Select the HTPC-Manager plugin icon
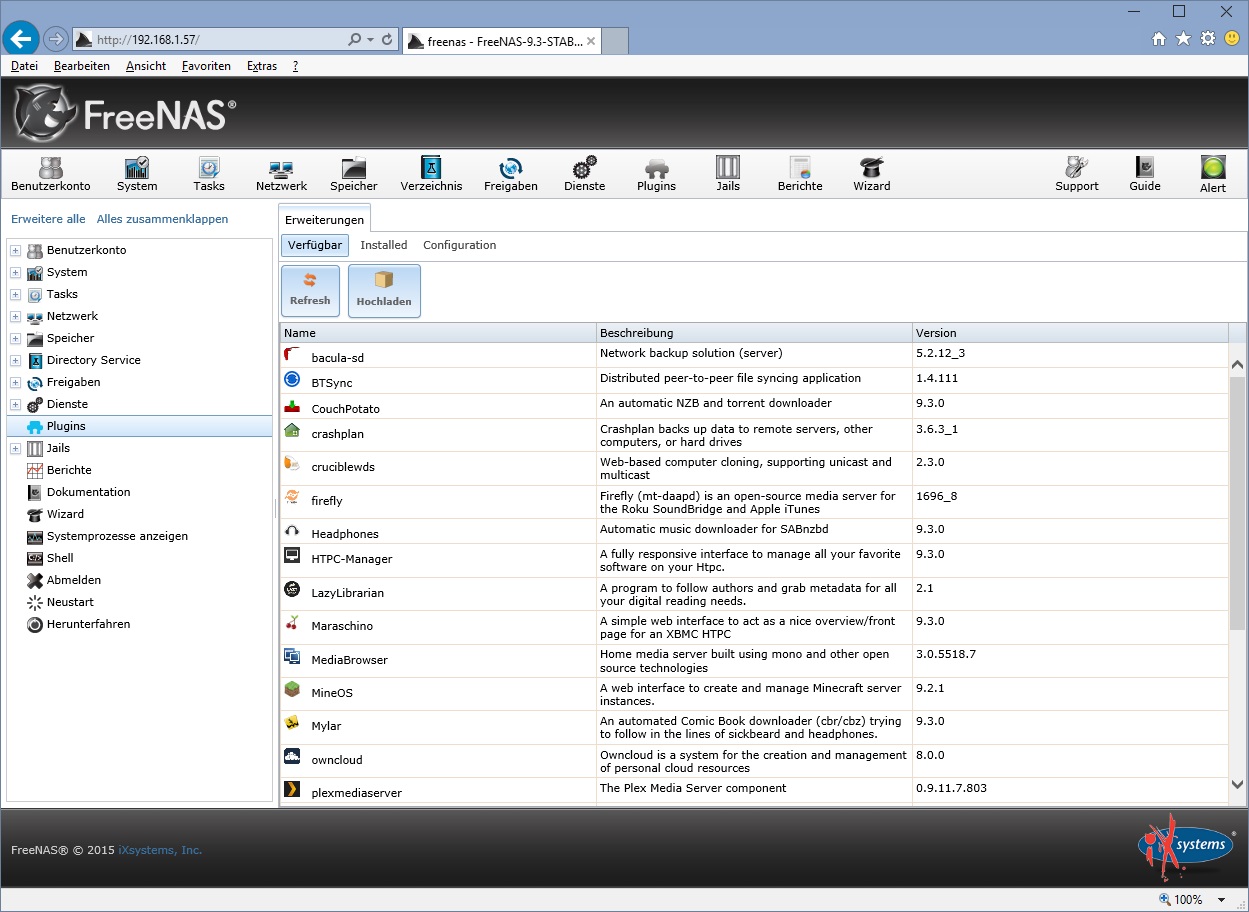 coord(292,555)
